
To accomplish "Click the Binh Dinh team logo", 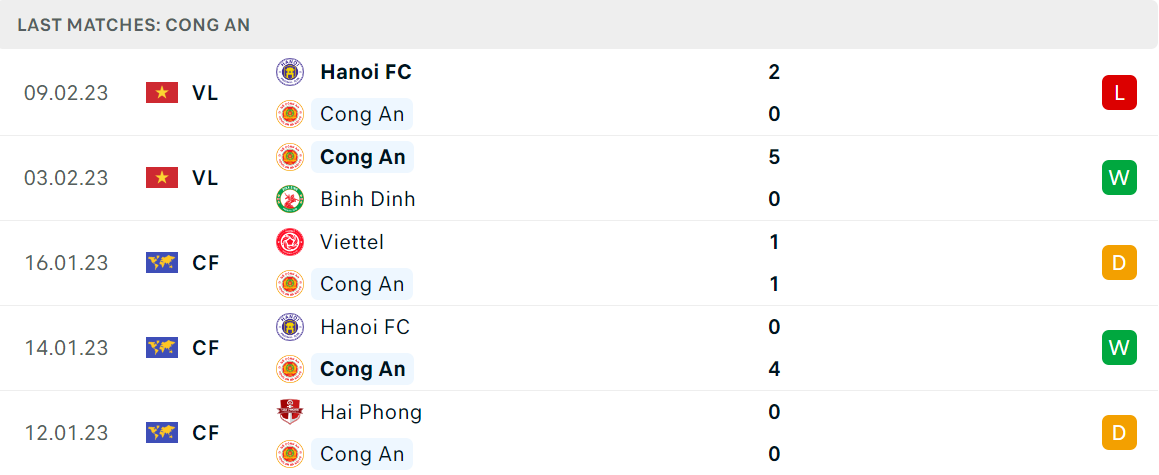I will [289, 199].
